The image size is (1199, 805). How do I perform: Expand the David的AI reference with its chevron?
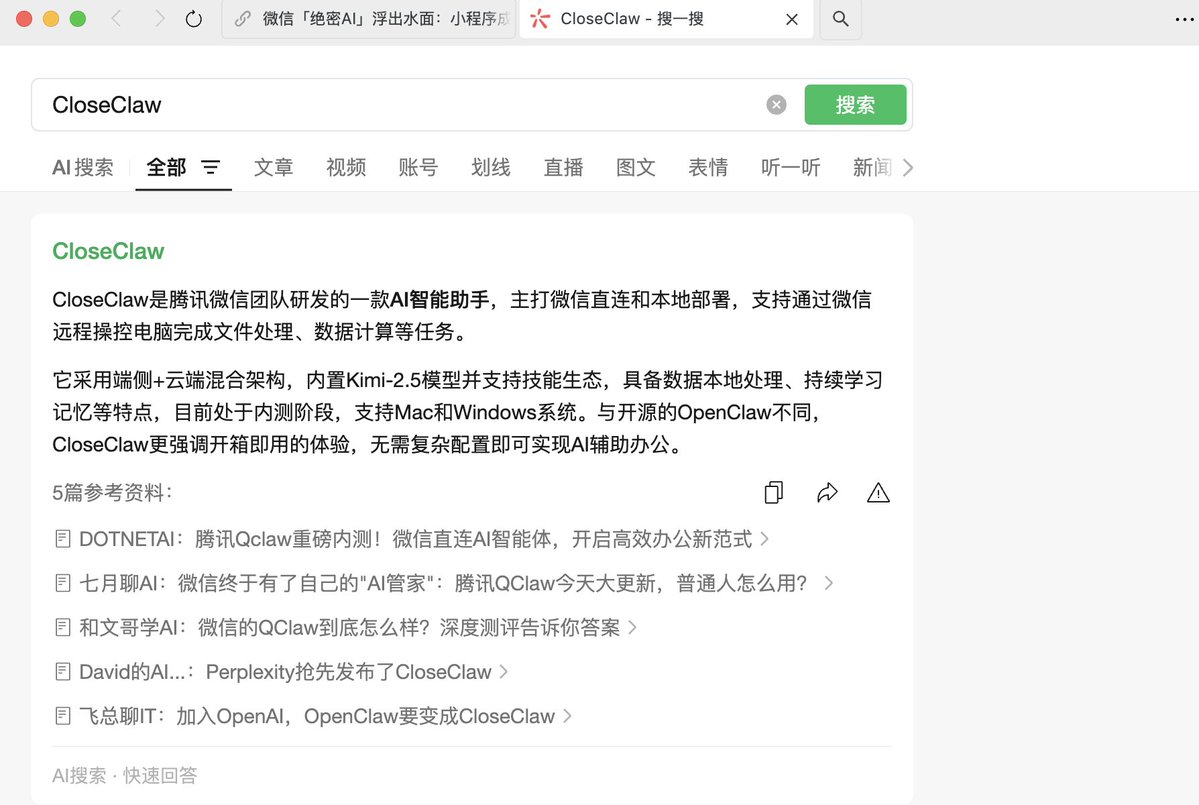(x=503, y=672)
